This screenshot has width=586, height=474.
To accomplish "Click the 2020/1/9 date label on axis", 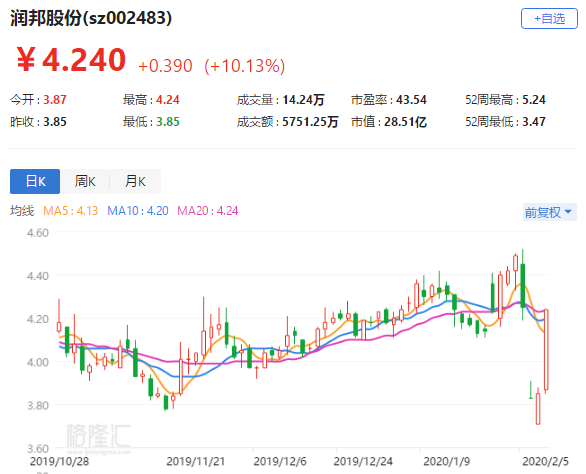I will (x=447, y=461).
